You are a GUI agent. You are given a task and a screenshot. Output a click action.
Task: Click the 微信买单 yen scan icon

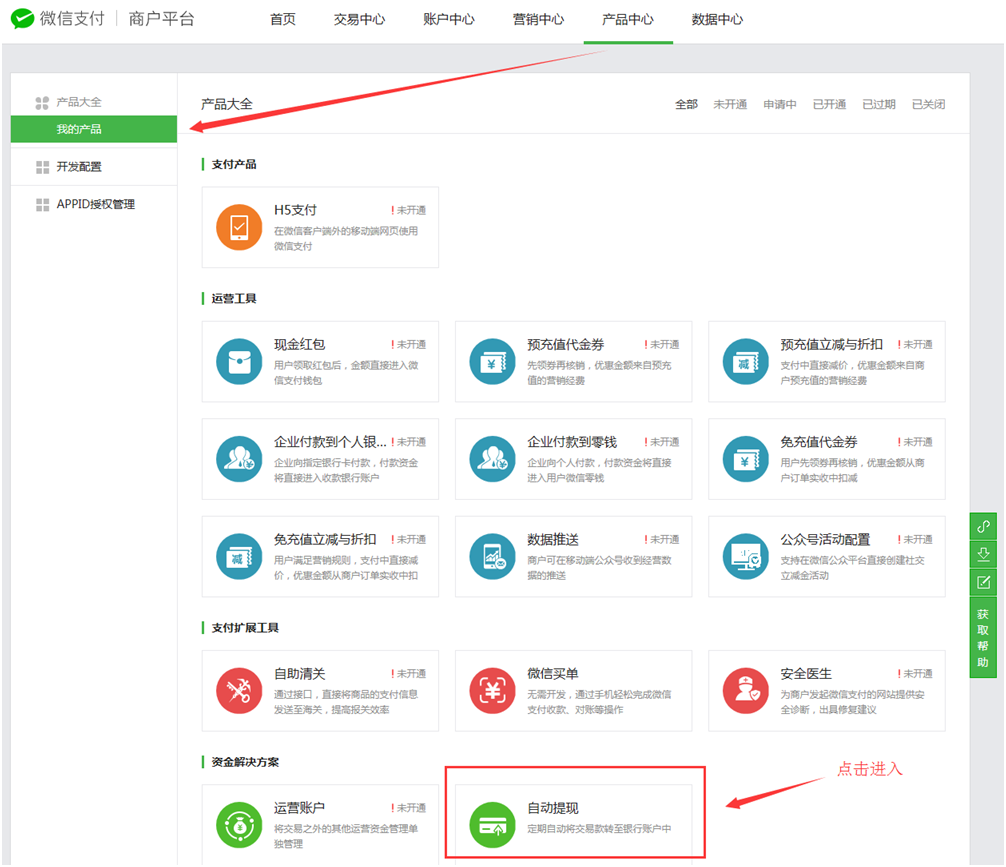[x=492, y=691]
